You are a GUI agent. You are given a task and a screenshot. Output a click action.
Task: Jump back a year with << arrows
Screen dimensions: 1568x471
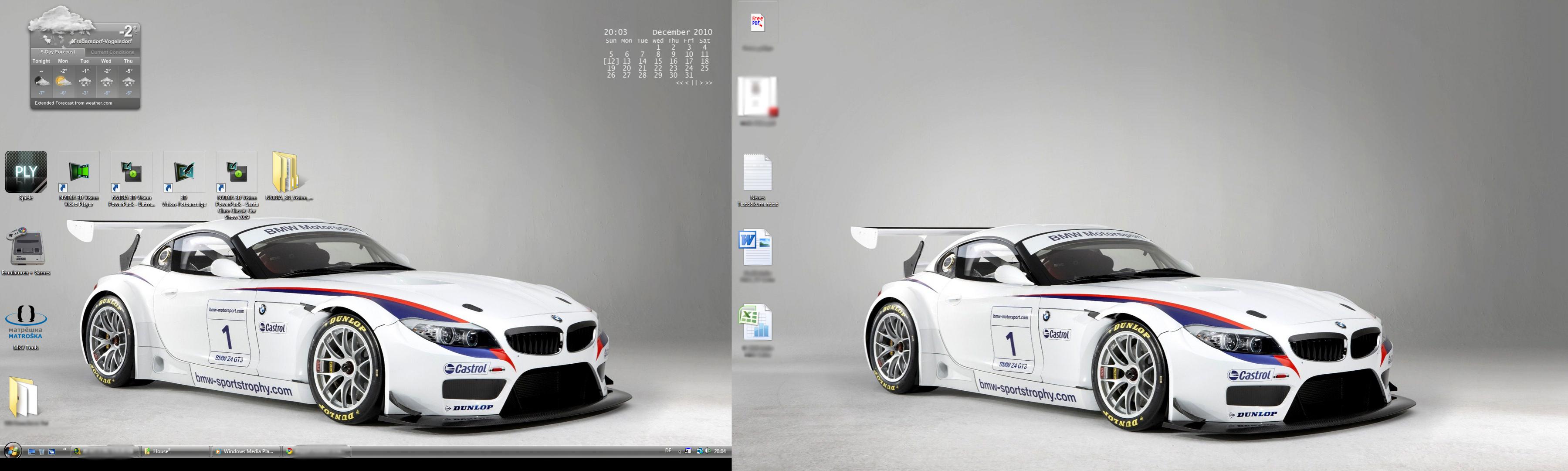pyautogui.click(x=679, y=83)
